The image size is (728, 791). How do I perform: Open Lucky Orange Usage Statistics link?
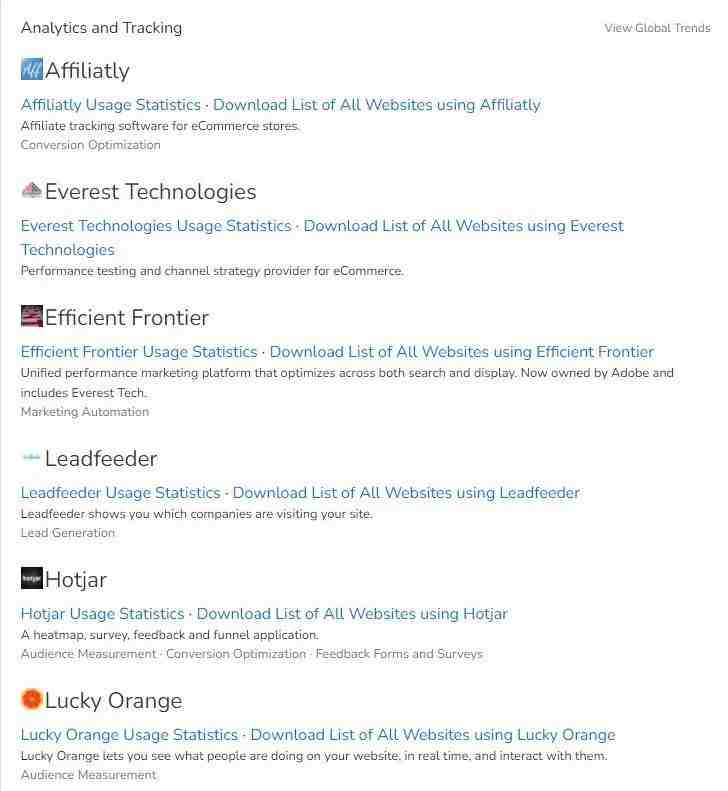[x=129, y=735]
